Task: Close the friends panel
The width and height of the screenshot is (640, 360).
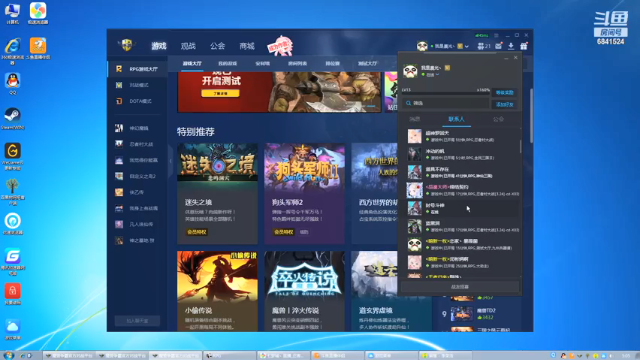Action: 516,58
